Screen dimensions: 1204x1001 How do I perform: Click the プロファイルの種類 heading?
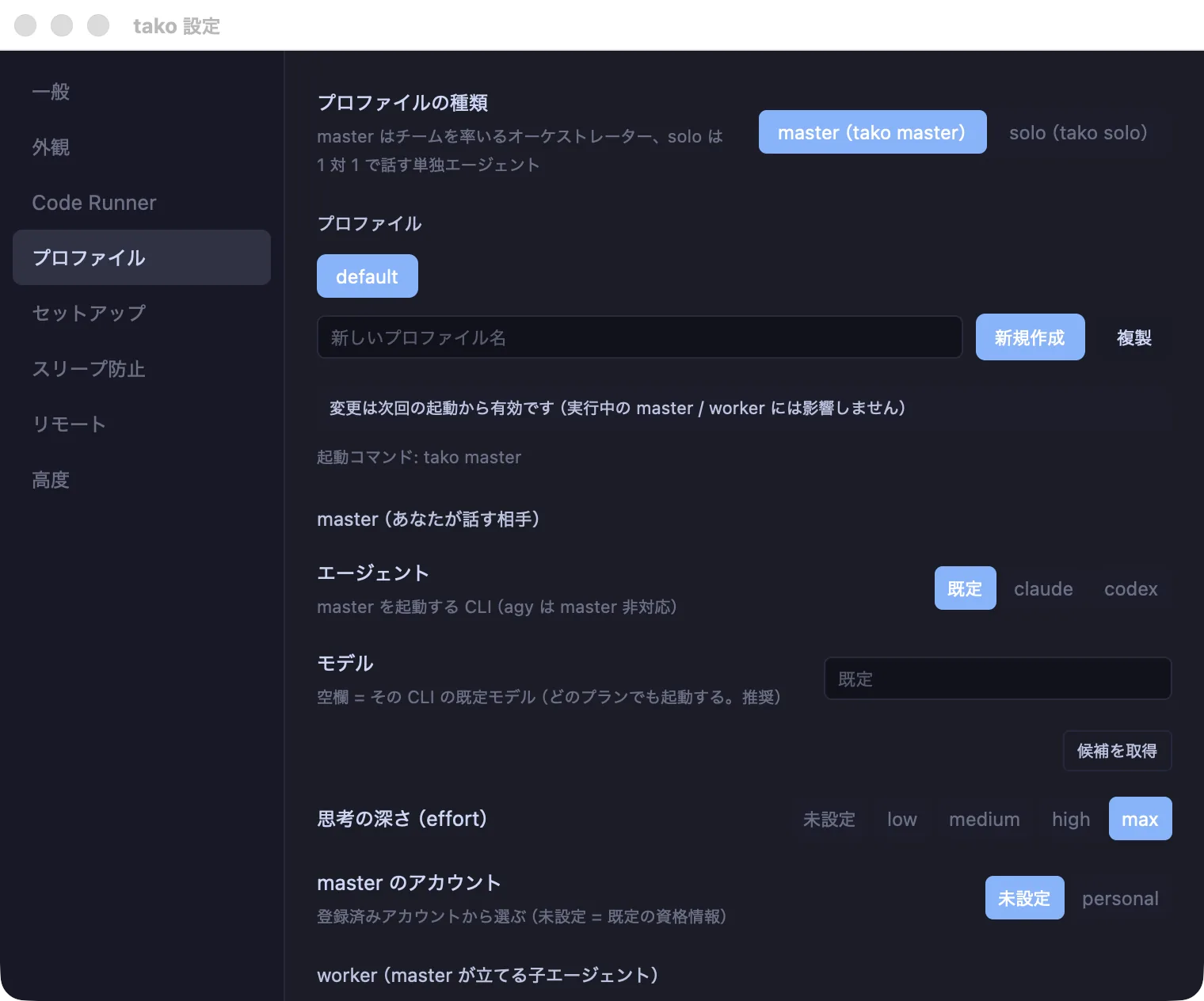(402, 103)
